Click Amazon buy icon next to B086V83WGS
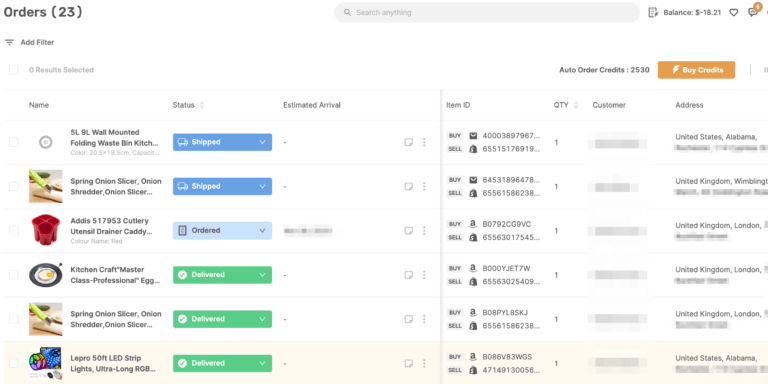 click(473, 357)
